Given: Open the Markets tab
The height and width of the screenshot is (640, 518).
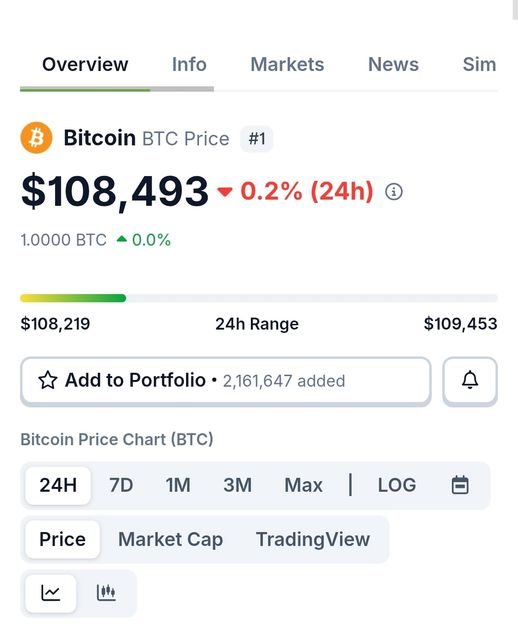Looking at the screenshot, I should click(287, 64).
